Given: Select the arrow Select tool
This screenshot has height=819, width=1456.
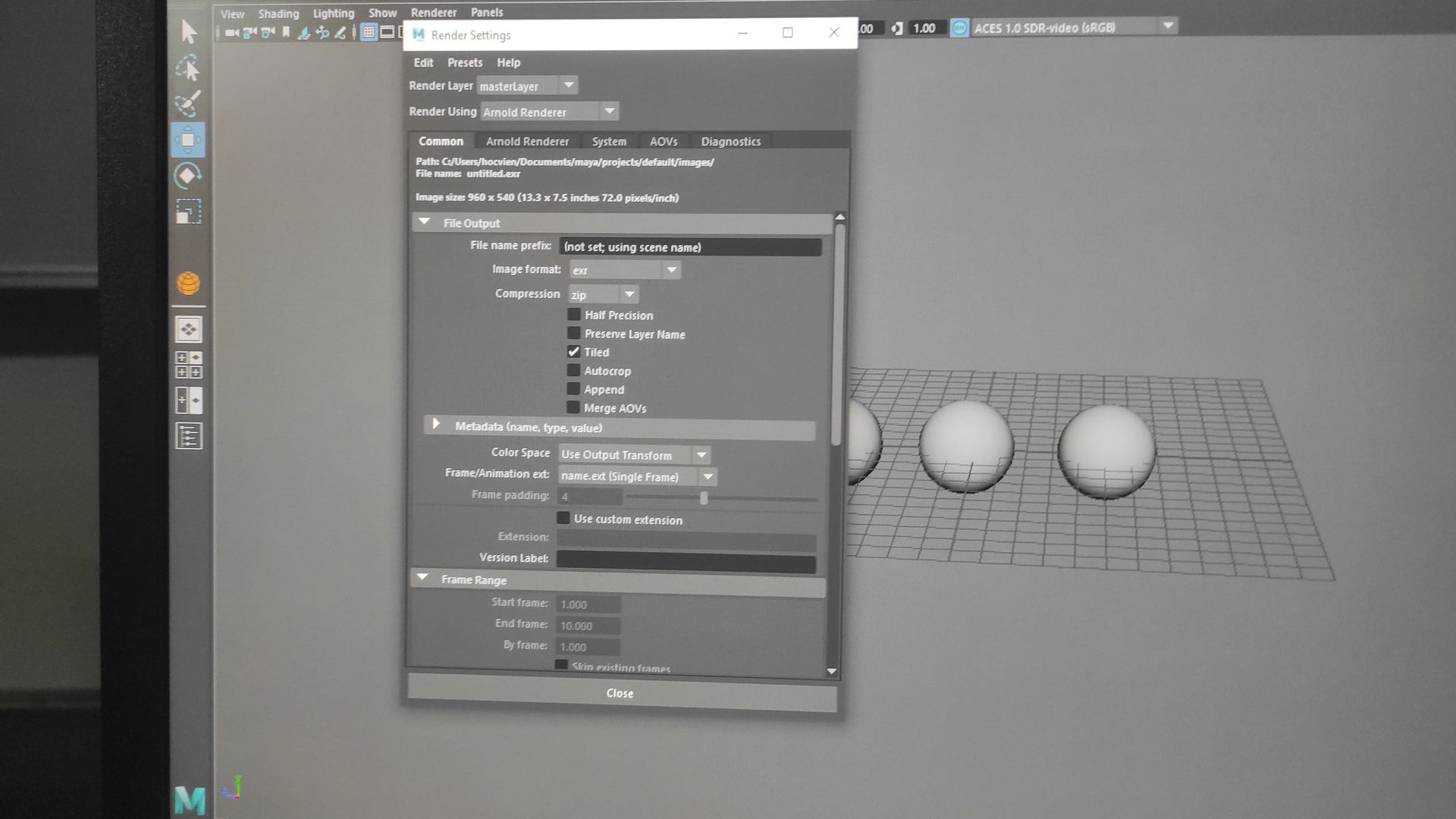Looking at the screenshot, I should point(189,32).
